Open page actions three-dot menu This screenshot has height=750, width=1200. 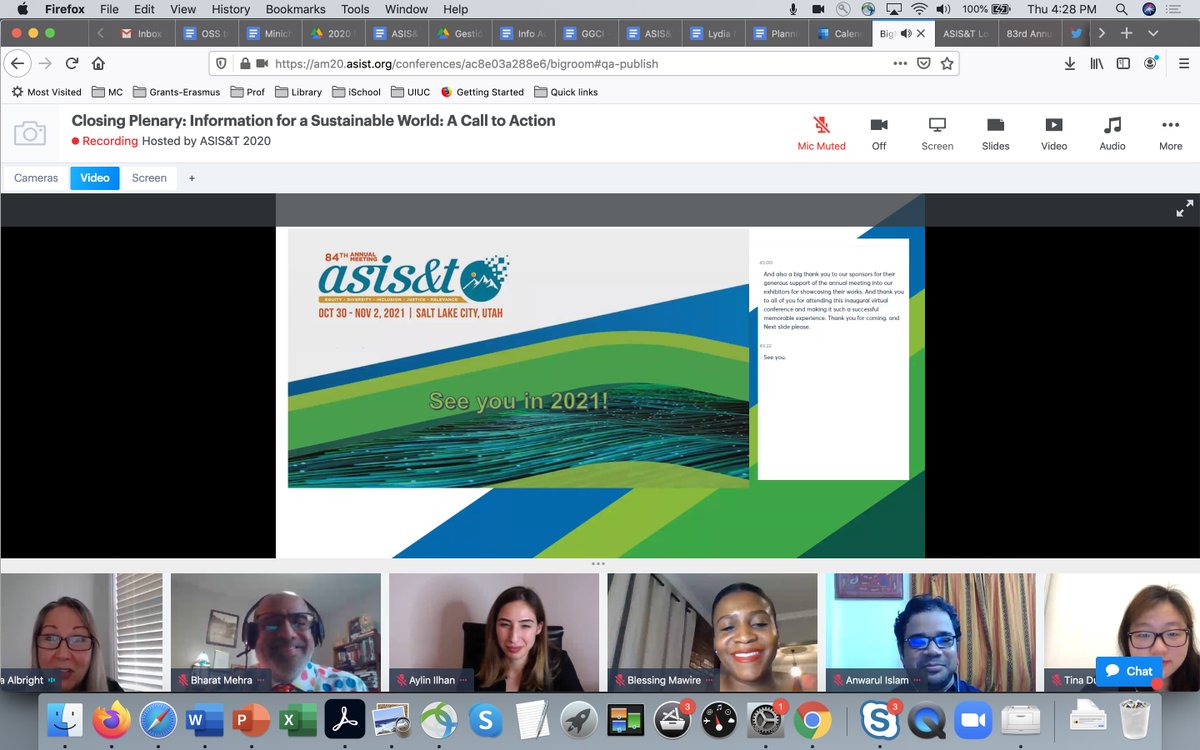click(x=900, y=63)
